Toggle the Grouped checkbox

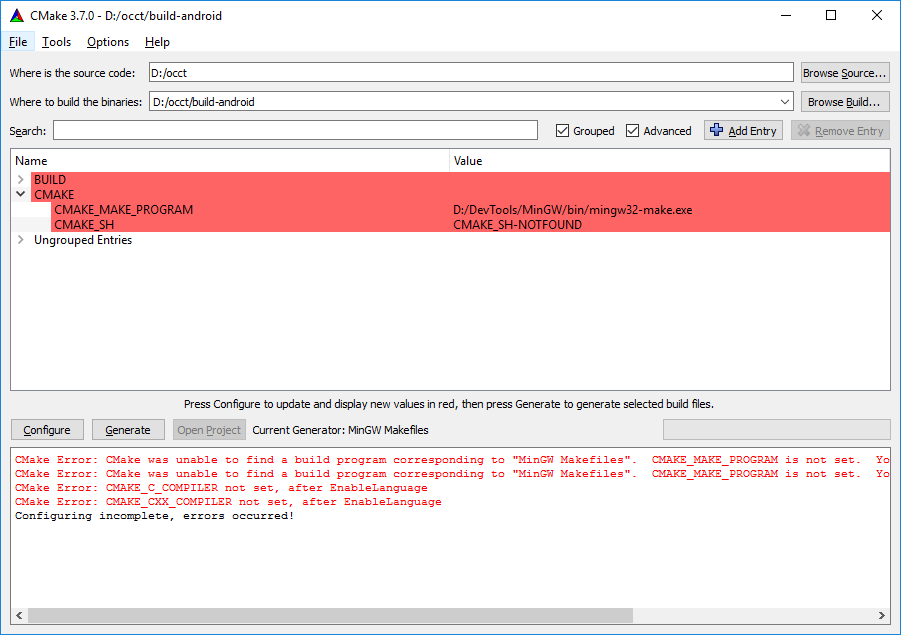click(x=562, y=131)
